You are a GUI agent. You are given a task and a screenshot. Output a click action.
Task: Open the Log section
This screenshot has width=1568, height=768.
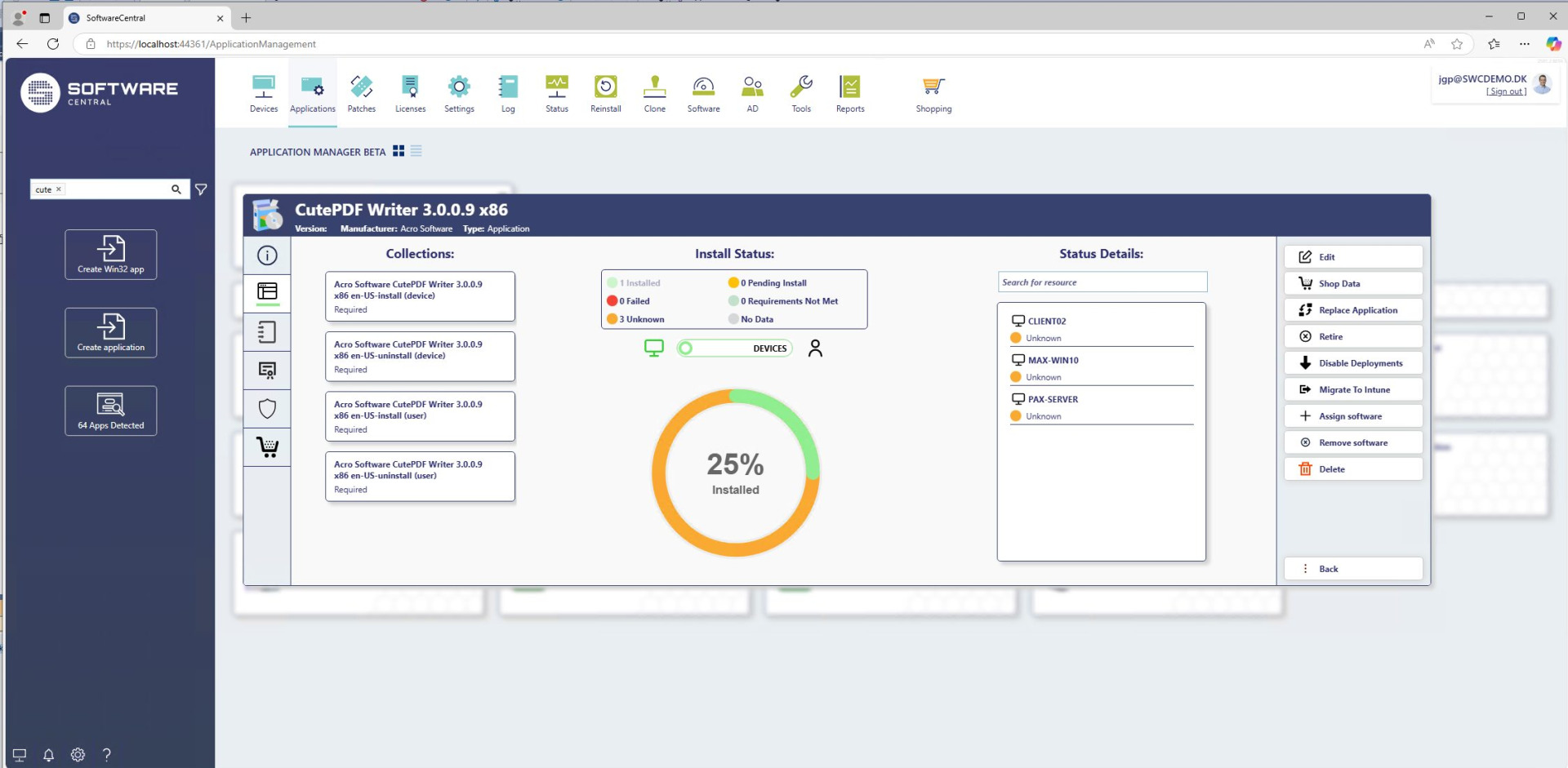pos(508,93)
